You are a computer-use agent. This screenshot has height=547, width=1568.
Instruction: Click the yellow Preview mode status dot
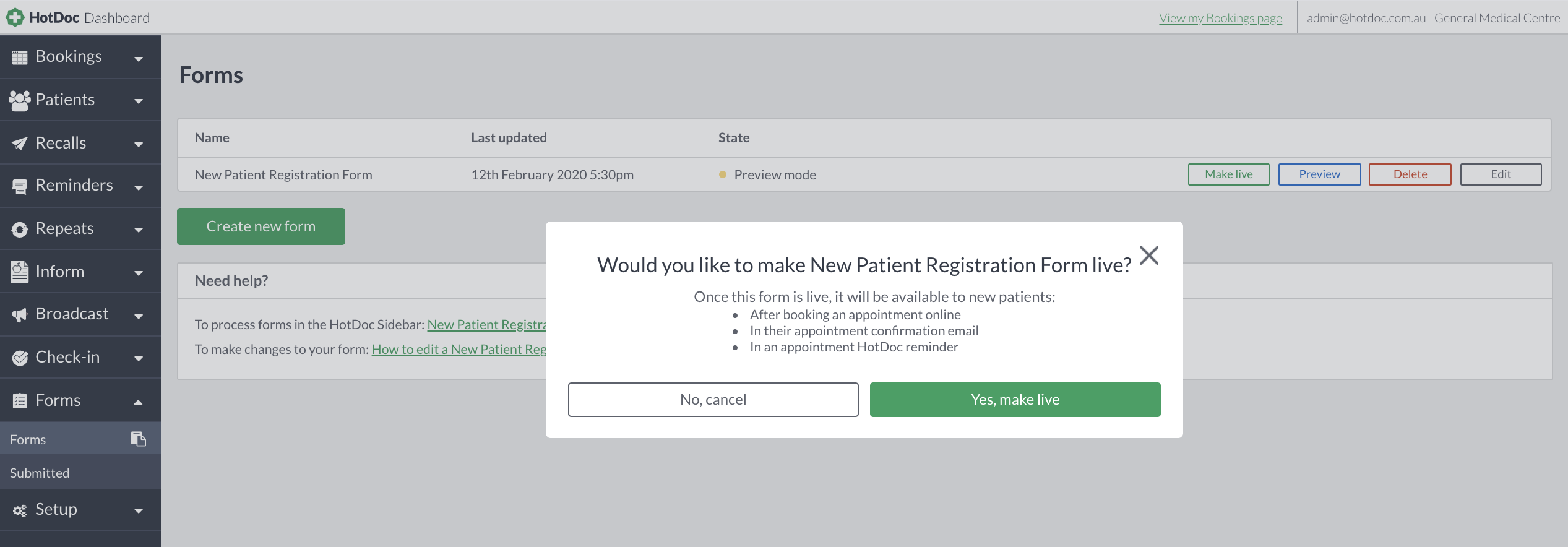point(723,175)
